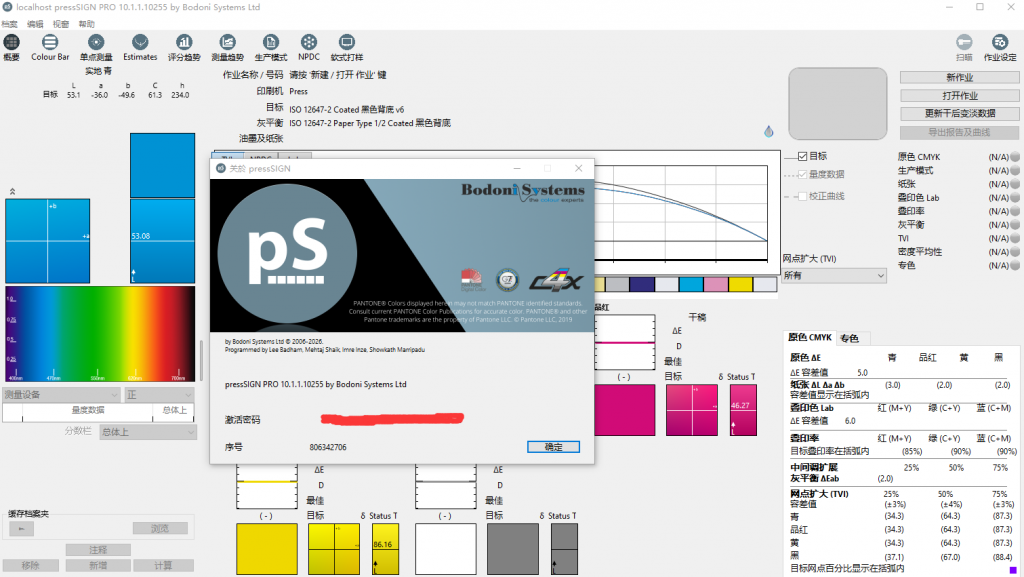1024x577 pixels.
Task: Click the large yellow solid patch
Action: click(x=266, y=549)
